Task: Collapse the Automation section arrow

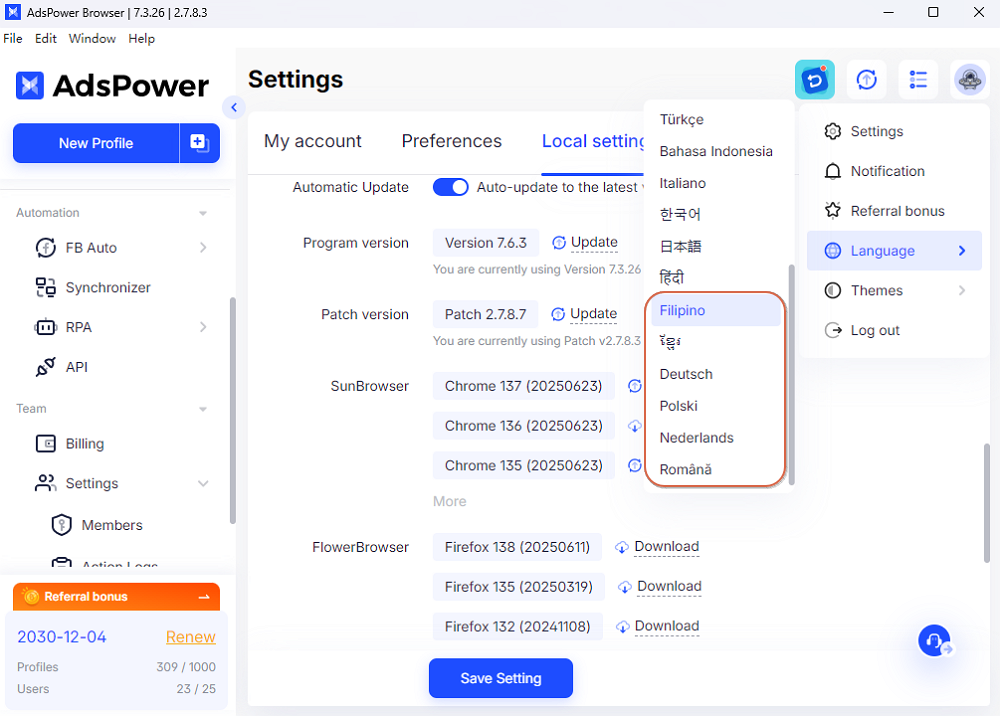Action: (203, 213)
